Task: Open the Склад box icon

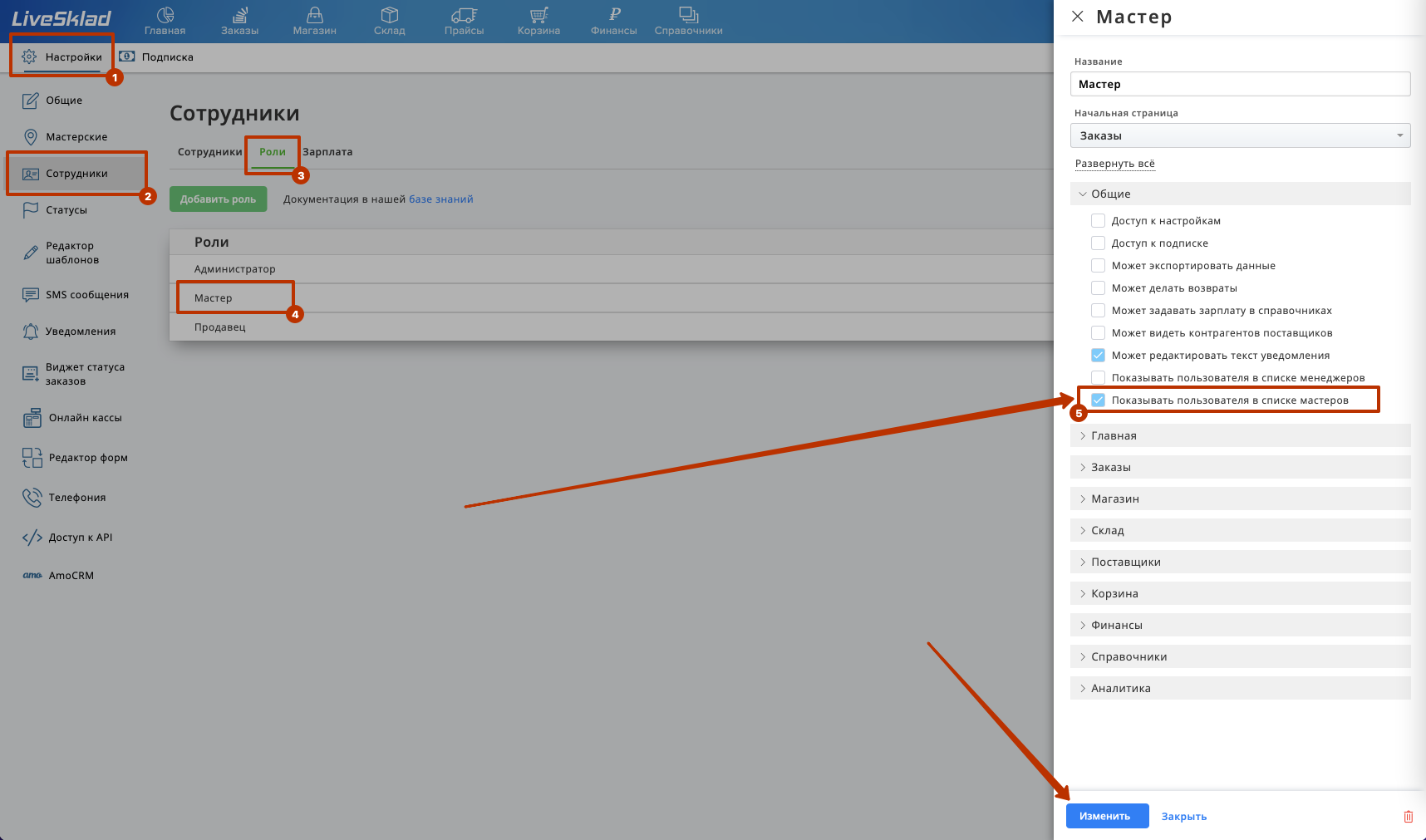Action: pos(390,15)
